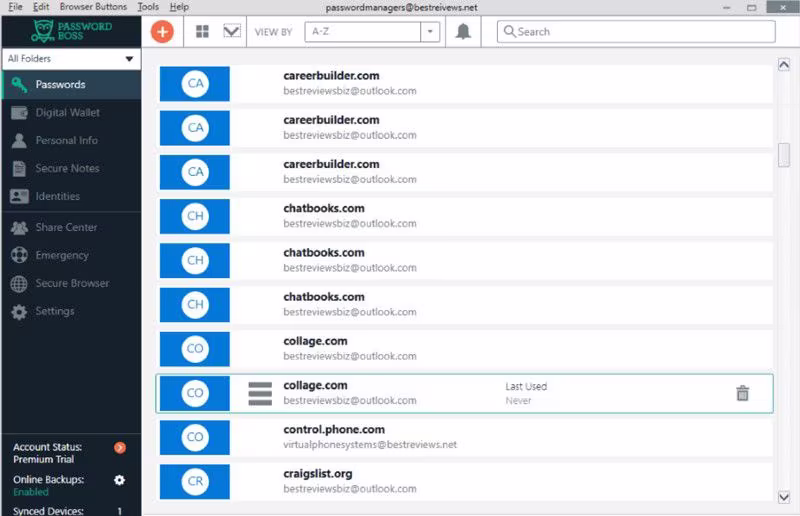Delete the selected collage.com entry
800x516 pixels.
click(742, 393)
